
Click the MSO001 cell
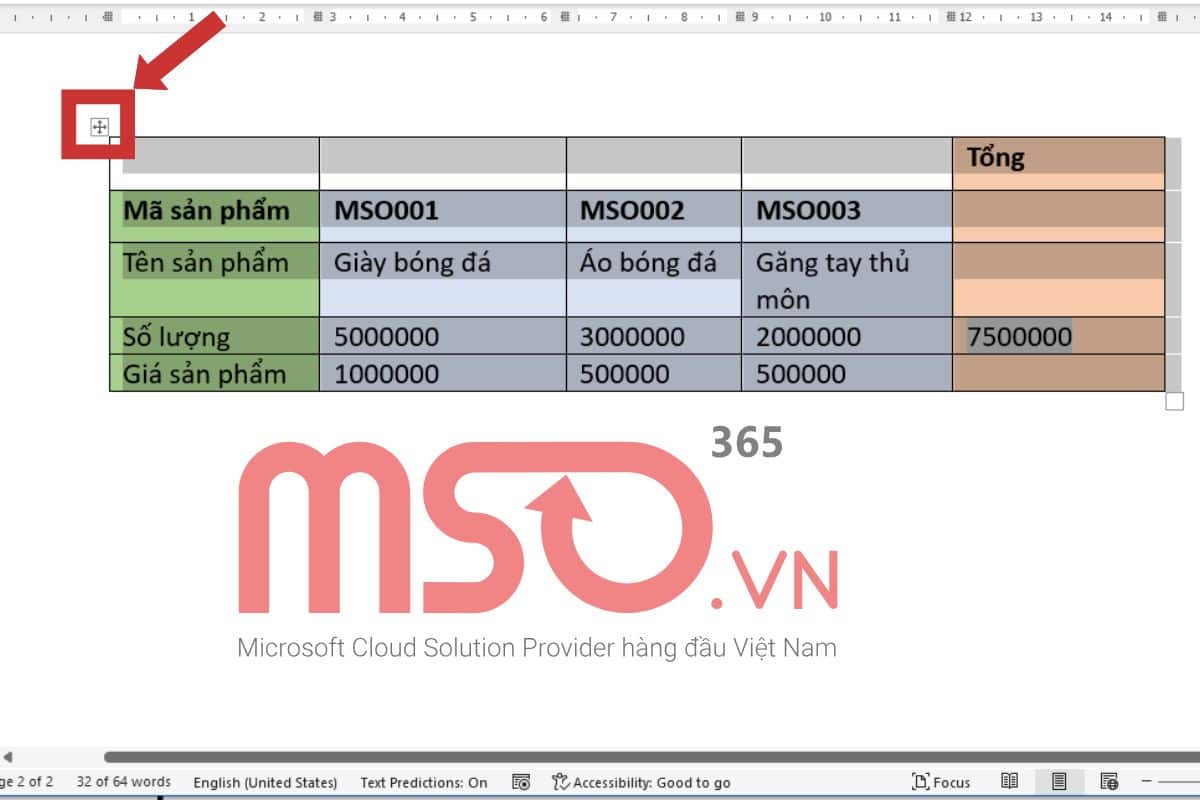point(442,216)
